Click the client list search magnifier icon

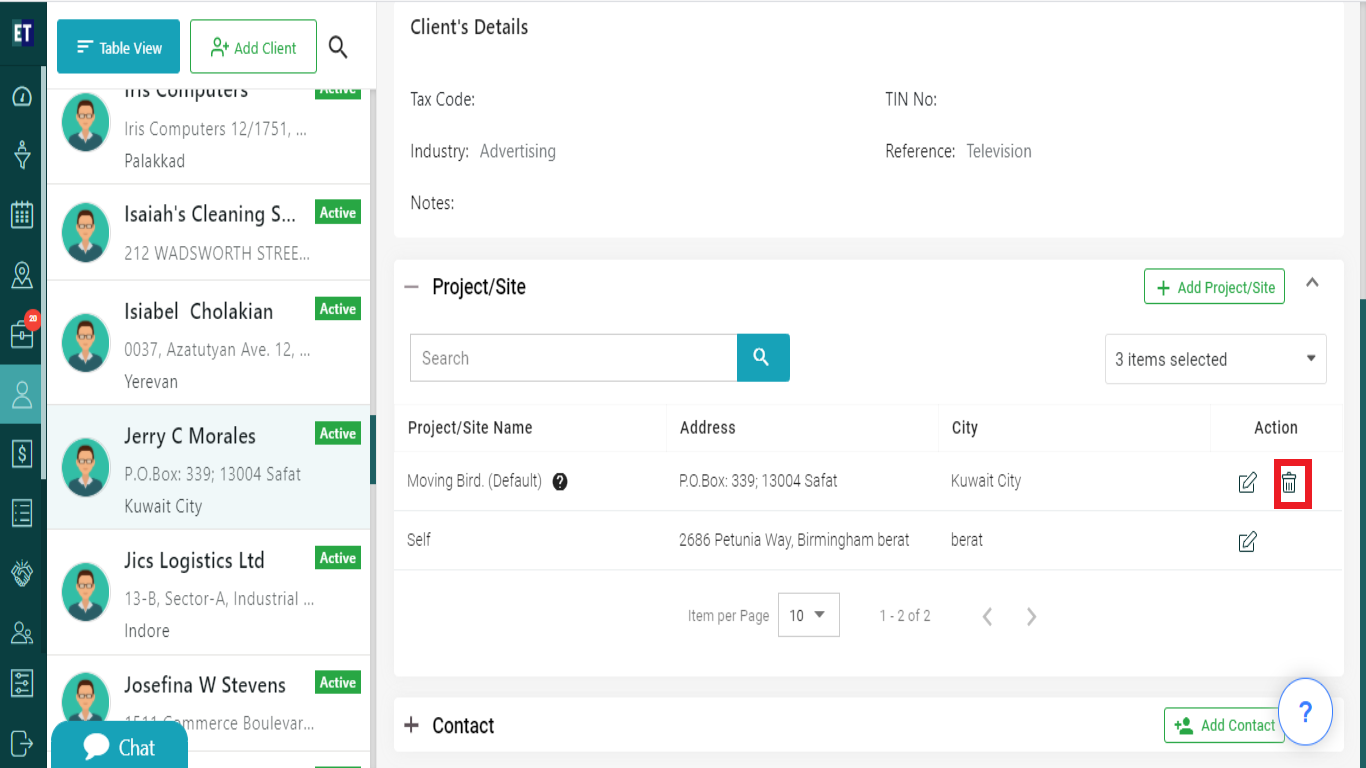(x=338, y=47)
